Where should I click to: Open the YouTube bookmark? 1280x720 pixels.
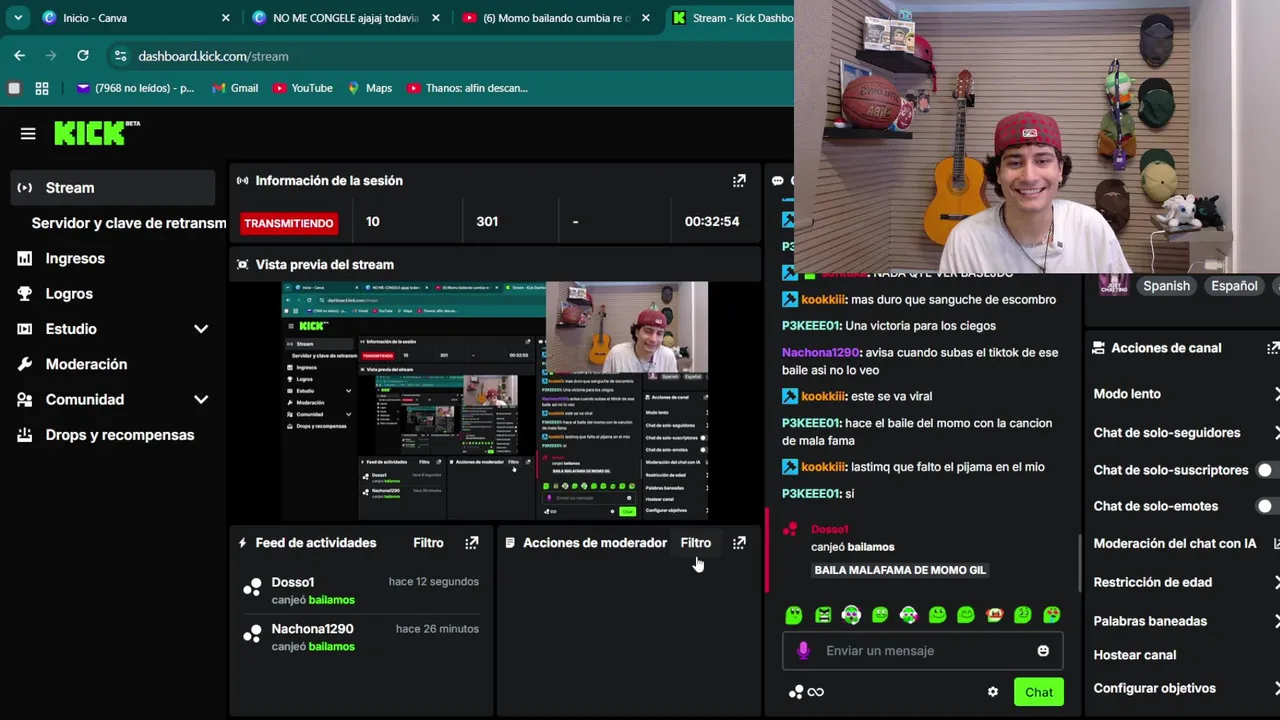301,88
